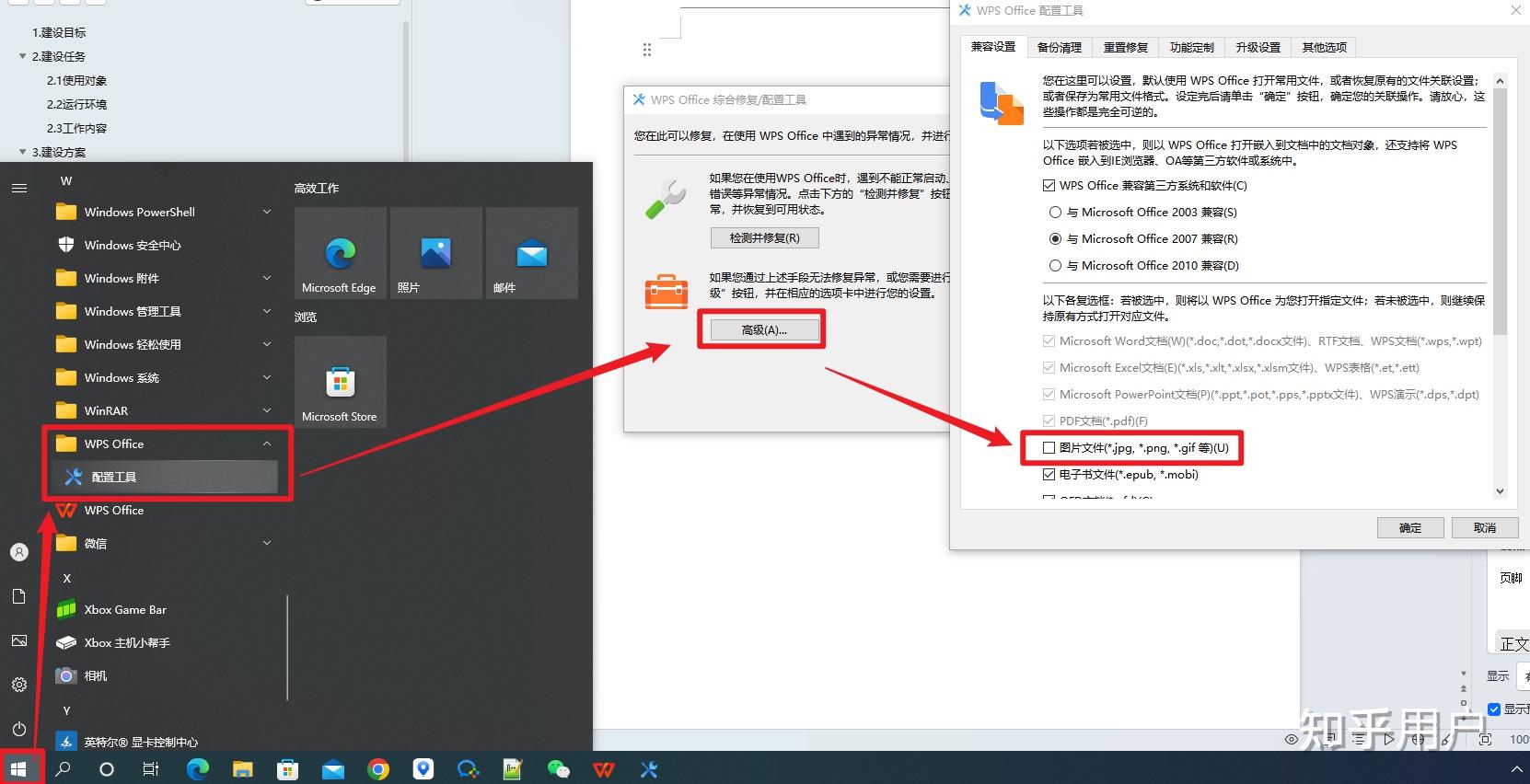
Task: Expand the Start menu hamburger button
Action: pos(19,188)
